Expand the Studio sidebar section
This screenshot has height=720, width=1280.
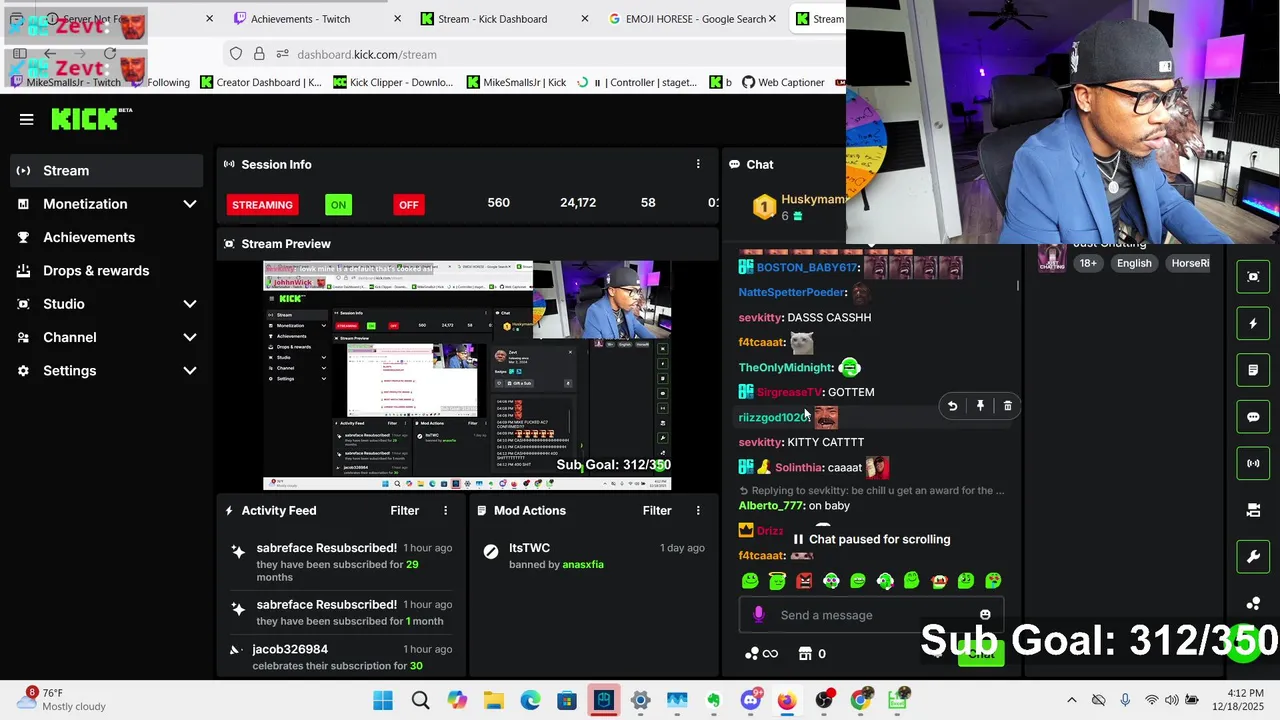pyautogui.click(x=108, y=304)
